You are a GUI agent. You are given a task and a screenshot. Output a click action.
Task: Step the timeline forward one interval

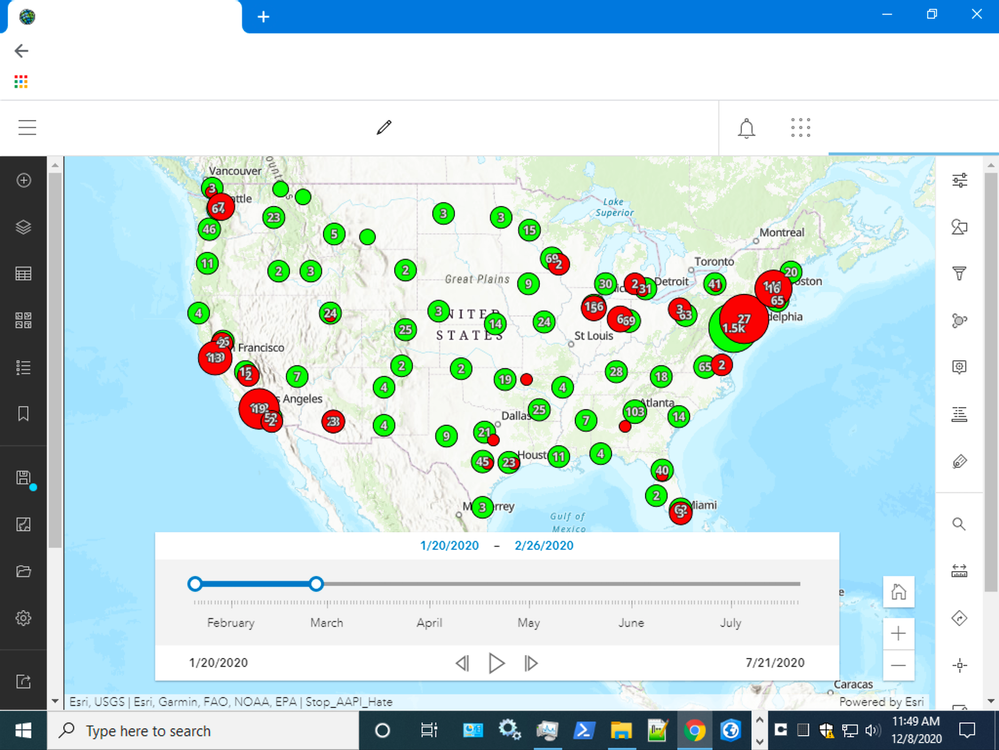(x=530, y=662)
